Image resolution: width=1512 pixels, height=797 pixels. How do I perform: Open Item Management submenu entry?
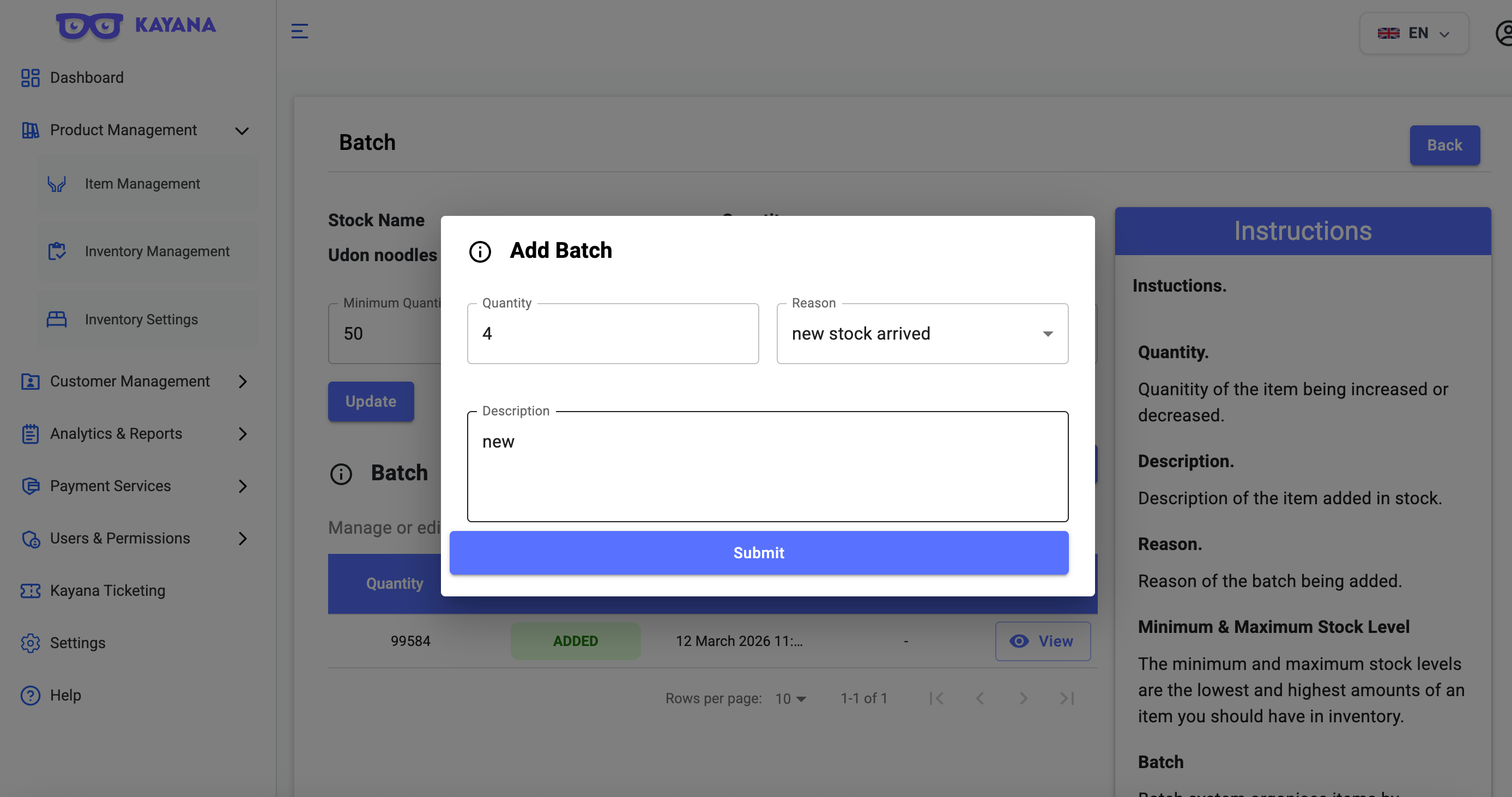(x=147, y=184)
